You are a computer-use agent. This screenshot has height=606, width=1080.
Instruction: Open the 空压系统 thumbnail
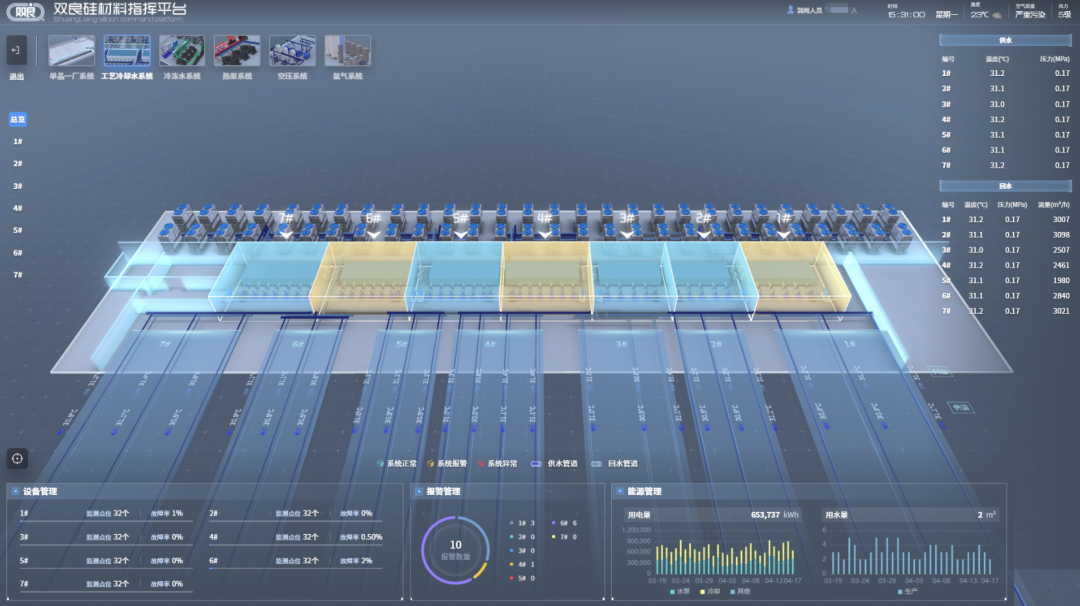292,51
